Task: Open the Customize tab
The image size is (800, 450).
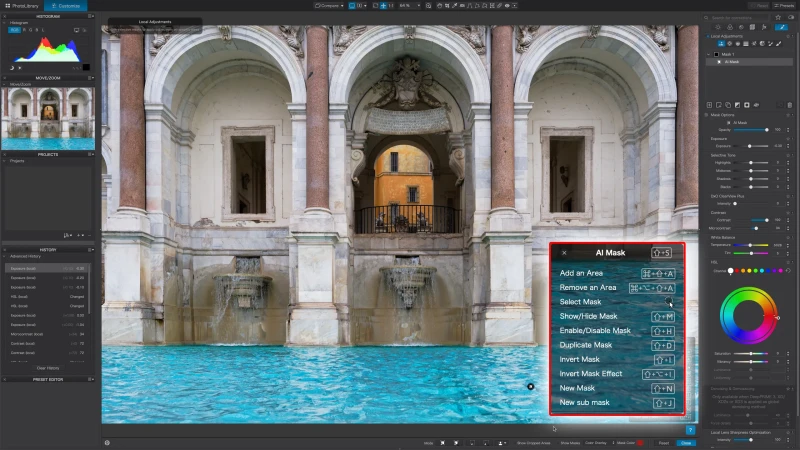Action: (66, 5)
